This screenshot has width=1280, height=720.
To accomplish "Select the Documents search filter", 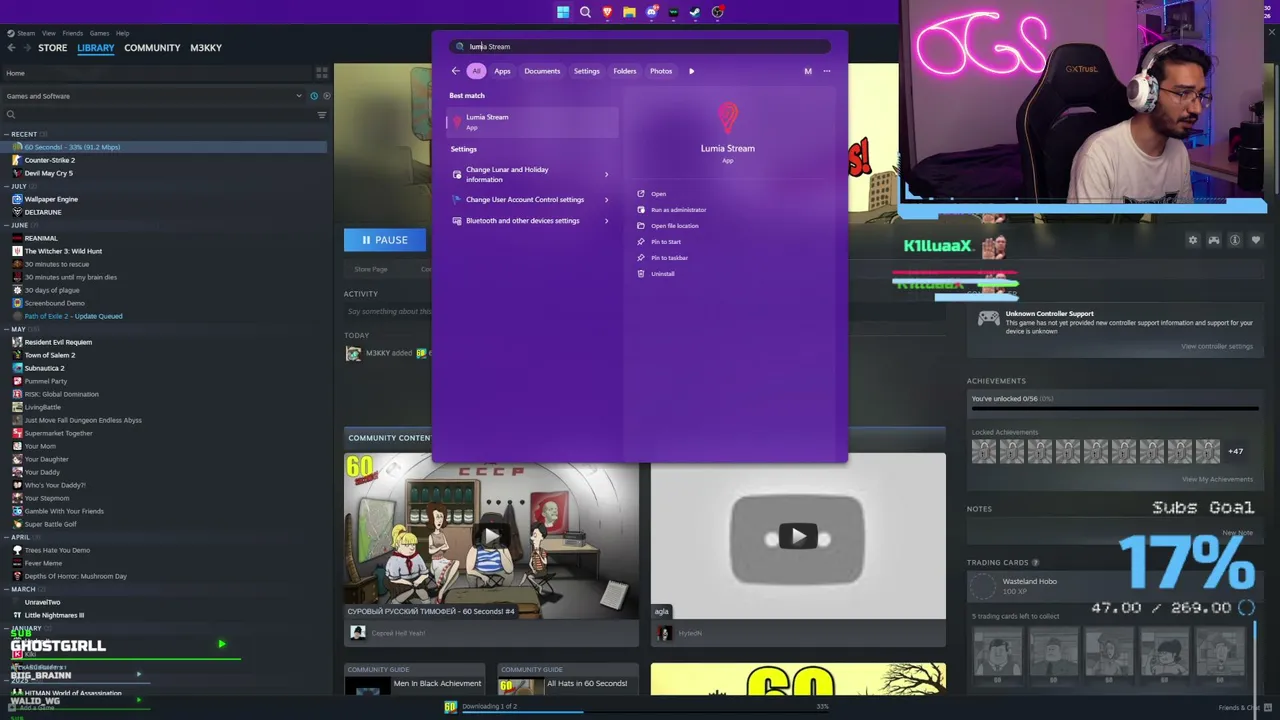I will [542, 71].
